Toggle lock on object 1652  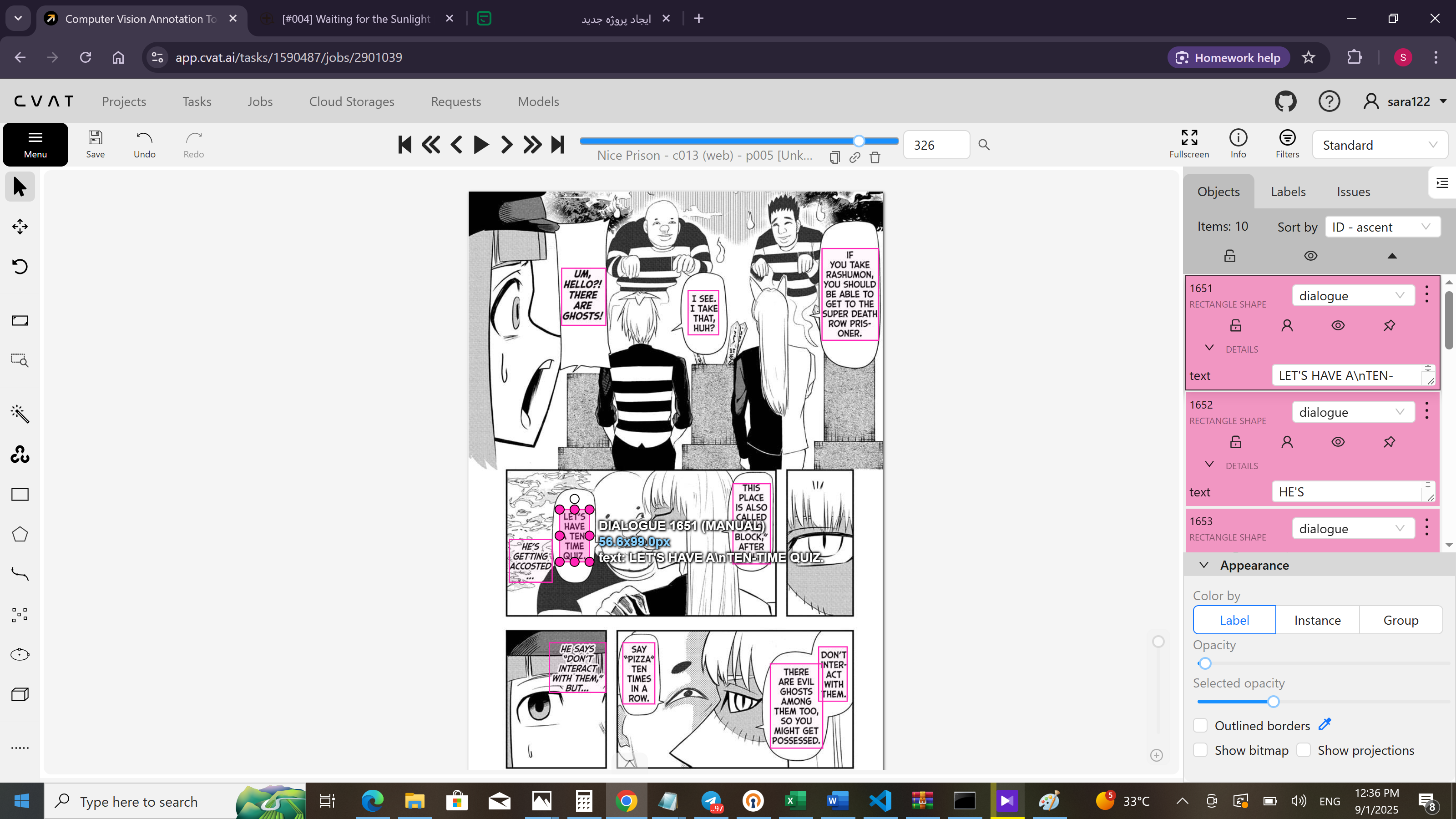pos(1236,442)
